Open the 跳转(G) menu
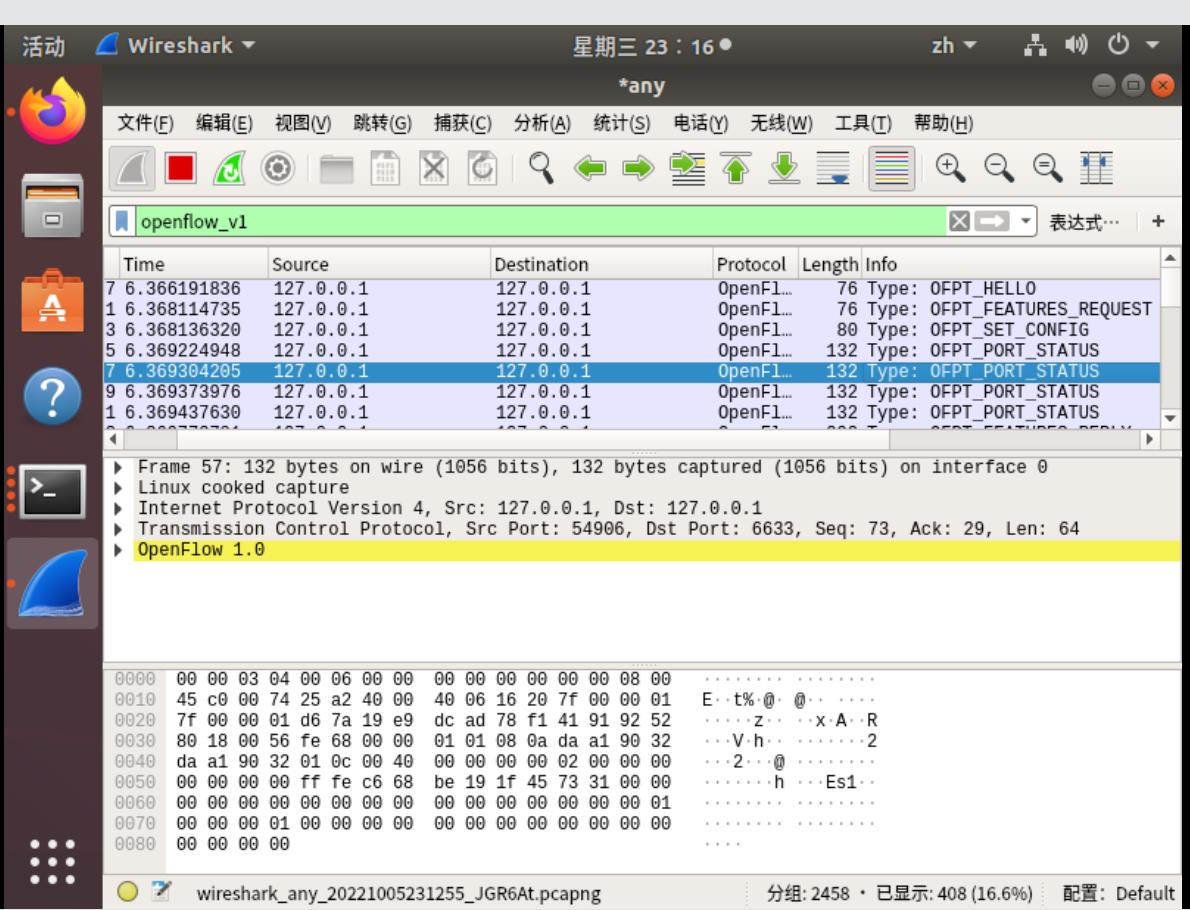1190x910 pixels. (382, 123)
